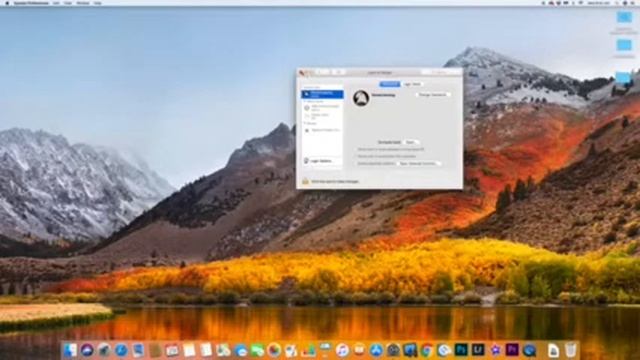Screen dimensions: 640x360
Task: Launch Lightroom from the dock
Action: pyautogui.click(x=478, y=350)
